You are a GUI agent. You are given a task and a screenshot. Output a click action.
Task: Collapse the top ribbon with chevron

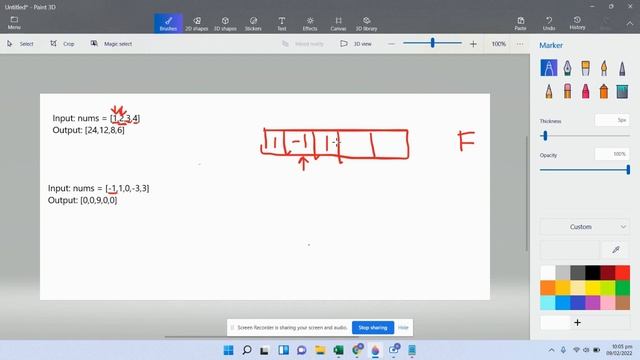(630, 23)
